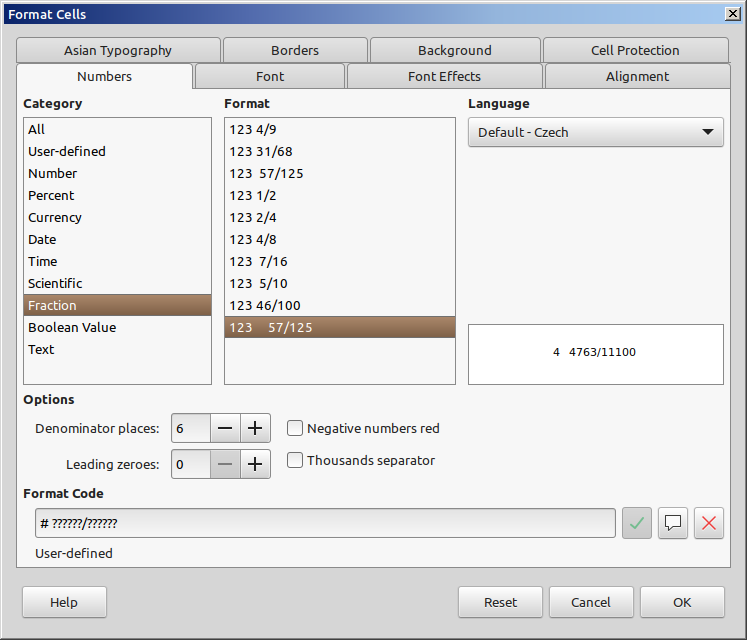Select the Scientific category
Viewport: 747px width, 640px height.
tap(117, 283)
